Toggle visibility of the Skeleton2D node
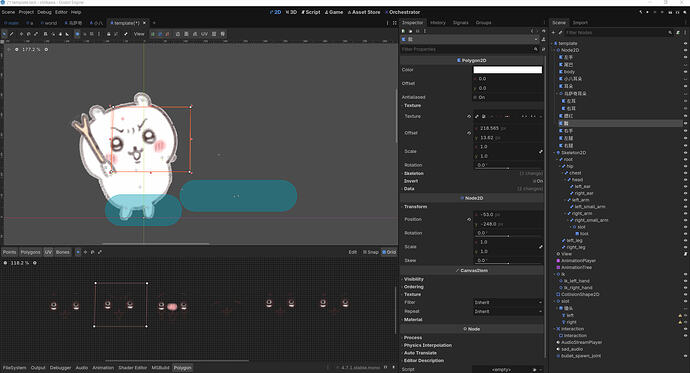Image resolution: width=690 pixels, height=373 pixels. click(x=685, y=153)
